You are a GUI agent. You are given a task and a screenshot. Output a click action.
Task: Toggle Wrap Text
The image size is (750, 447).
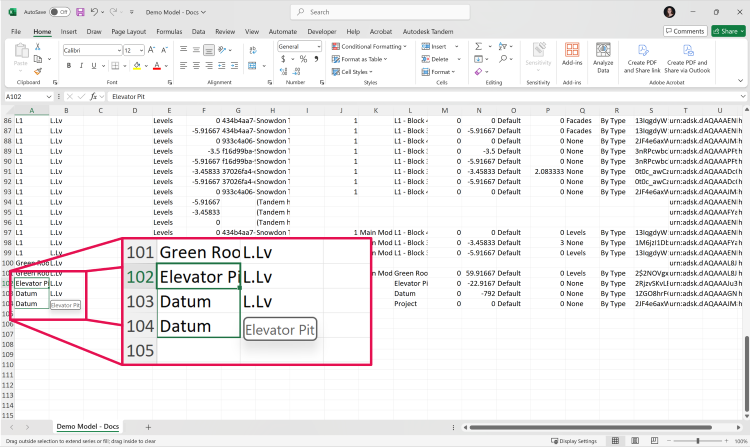(253, 49)
